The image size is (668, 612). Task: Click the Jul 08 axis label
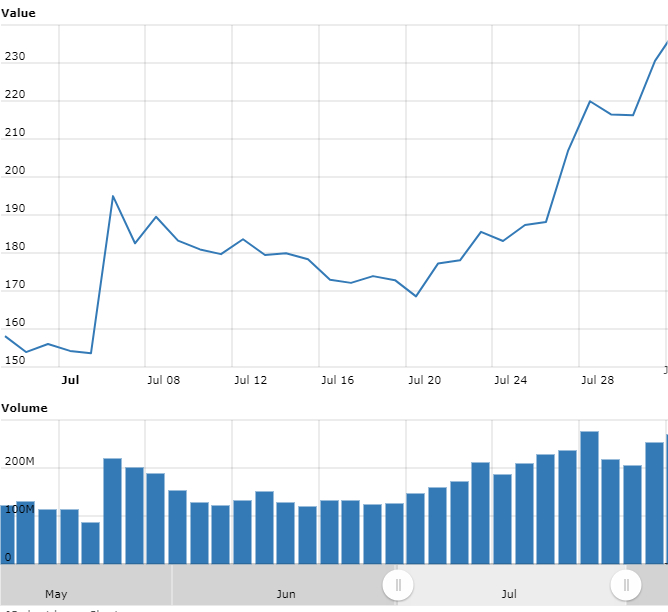[x=164, y=380]
